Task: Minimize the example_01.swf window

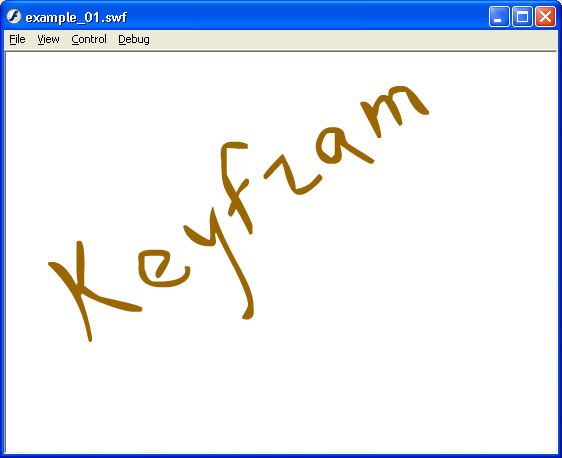Action: (499, 16)
